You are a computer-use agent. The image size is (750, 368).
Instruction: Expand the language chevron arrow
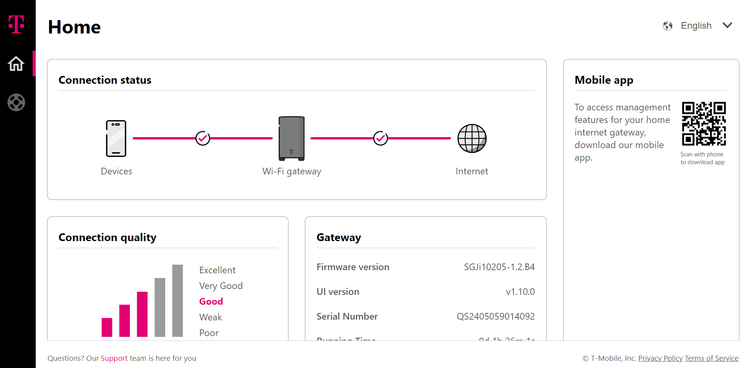(x=727, y=25)
